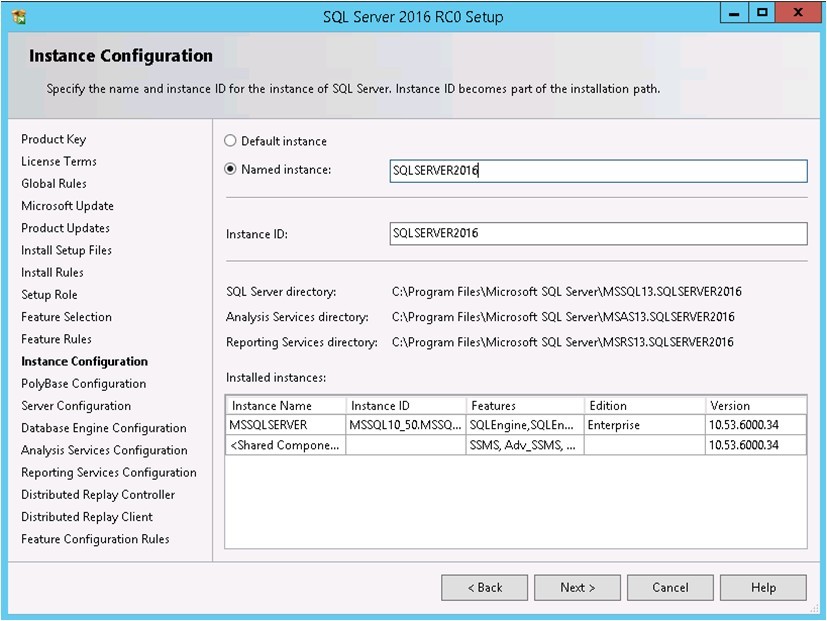Click the Analysis Services directory path MSAS13.SQLSERVER2016

point(563,317)
